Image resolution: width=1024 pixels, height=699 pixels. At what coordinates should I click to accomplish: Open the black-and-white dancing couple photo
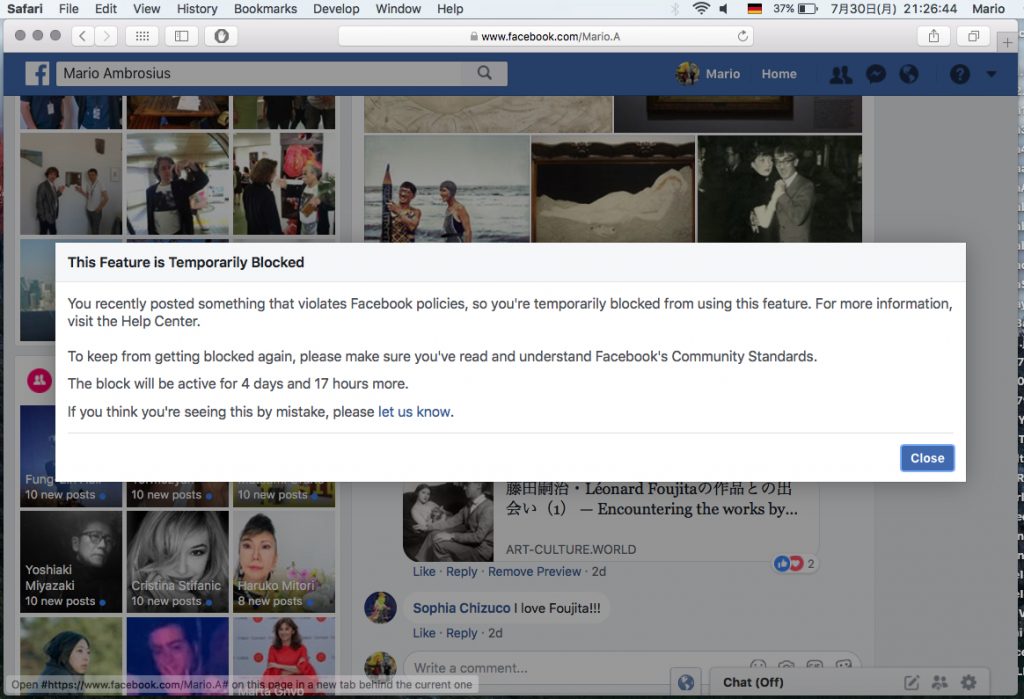coord(780,189)
